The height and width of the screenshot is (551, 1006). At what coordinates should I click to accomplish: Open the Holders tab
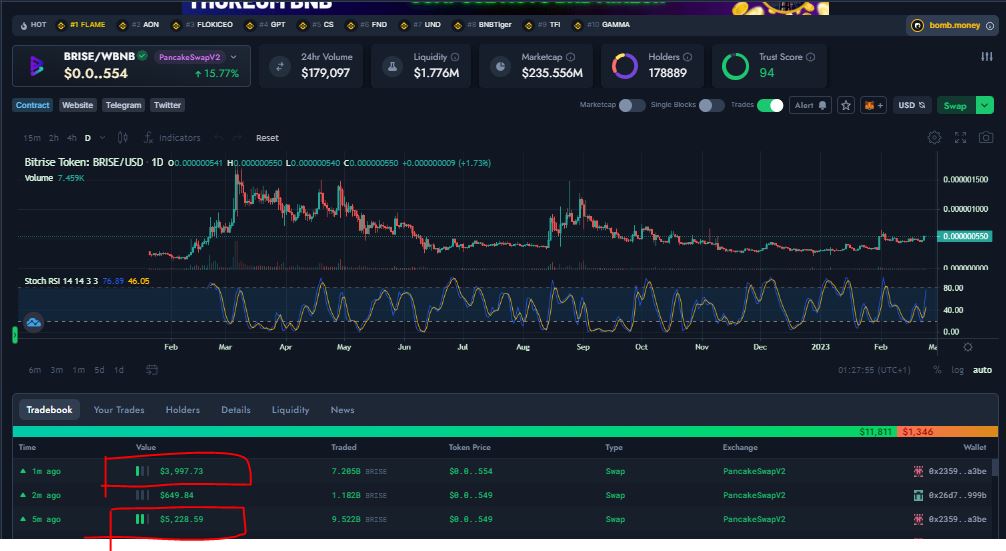182,409
